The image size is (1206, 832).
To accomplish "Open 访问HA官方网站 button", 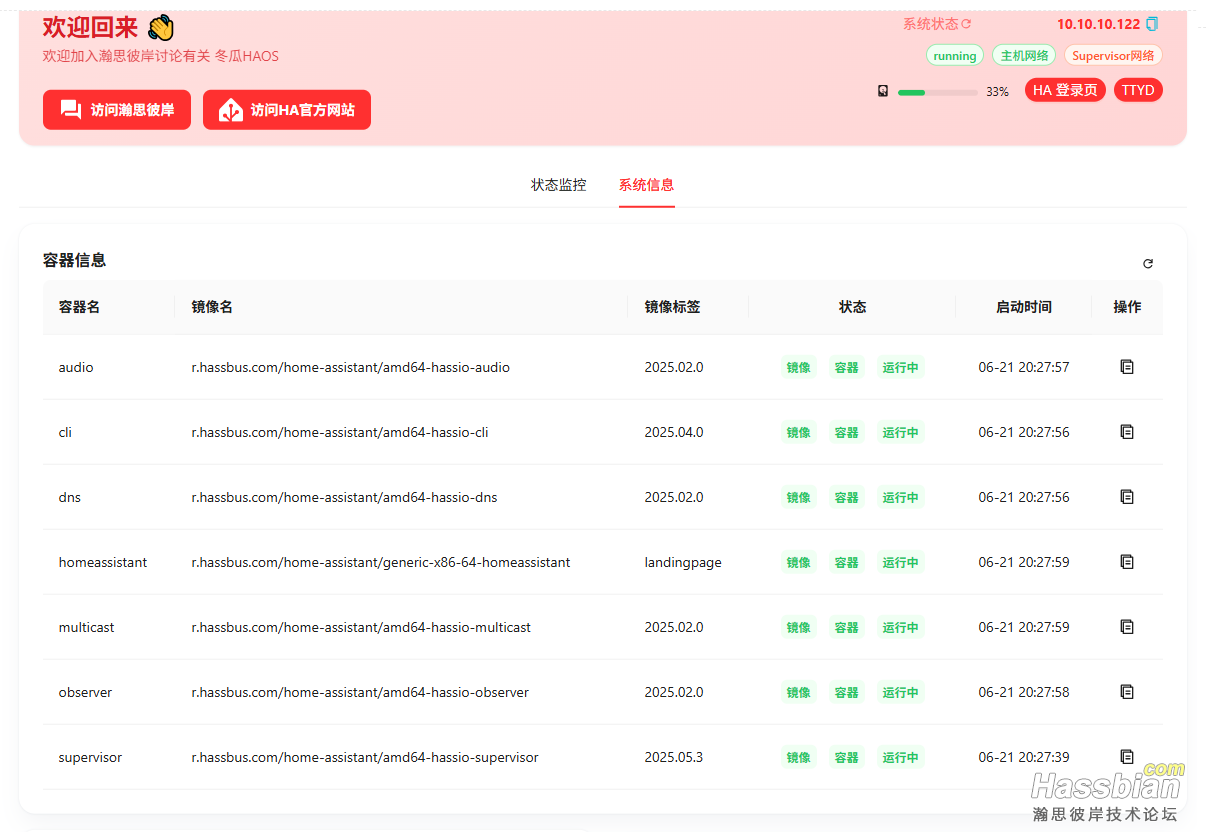I will (x=287, y=110).
